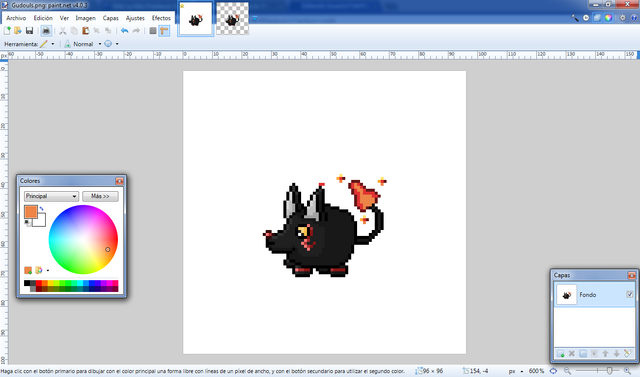Pick black in the palette strip
The height and width of the screenshot is (377, 640).
tap(27, 283)
